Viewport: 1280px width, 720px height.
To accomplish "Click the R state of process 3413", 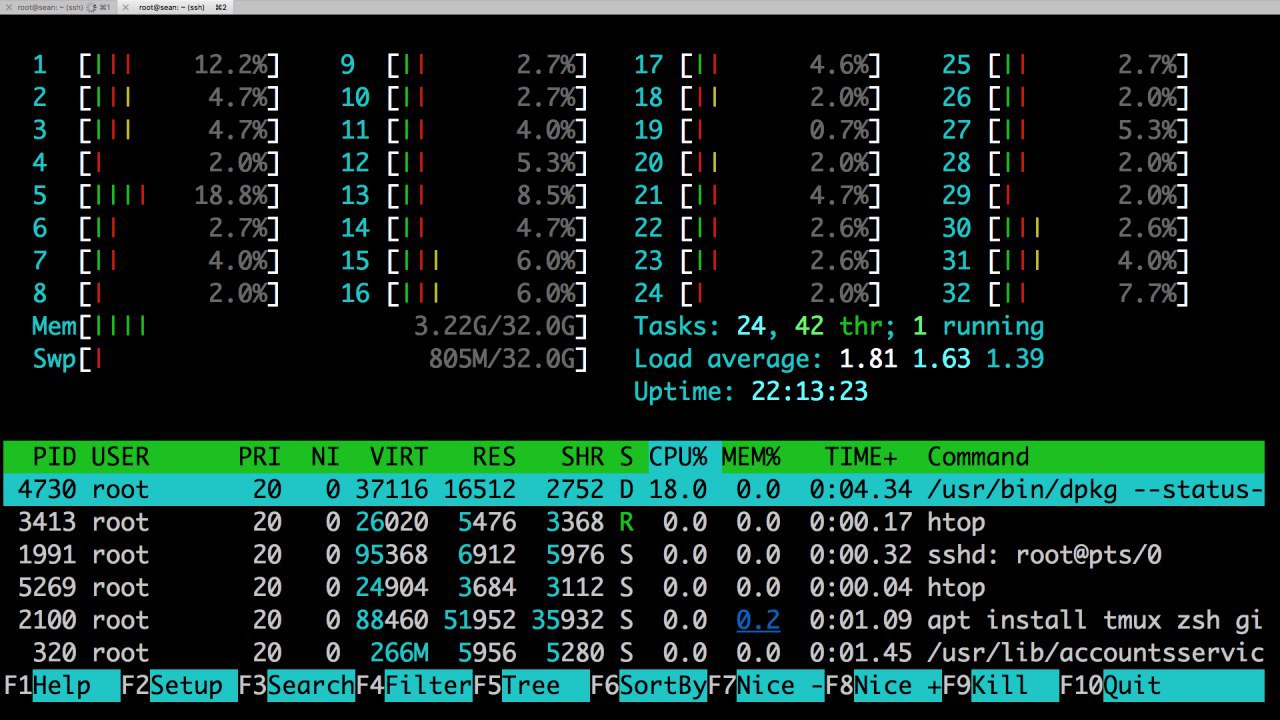I will [626, 522].
